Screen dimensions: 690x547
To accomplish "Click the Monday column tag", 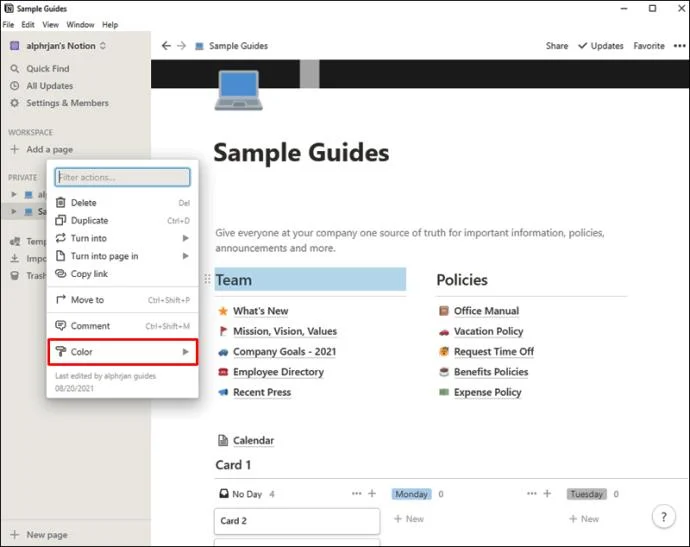I will click(x=411, y=494).
